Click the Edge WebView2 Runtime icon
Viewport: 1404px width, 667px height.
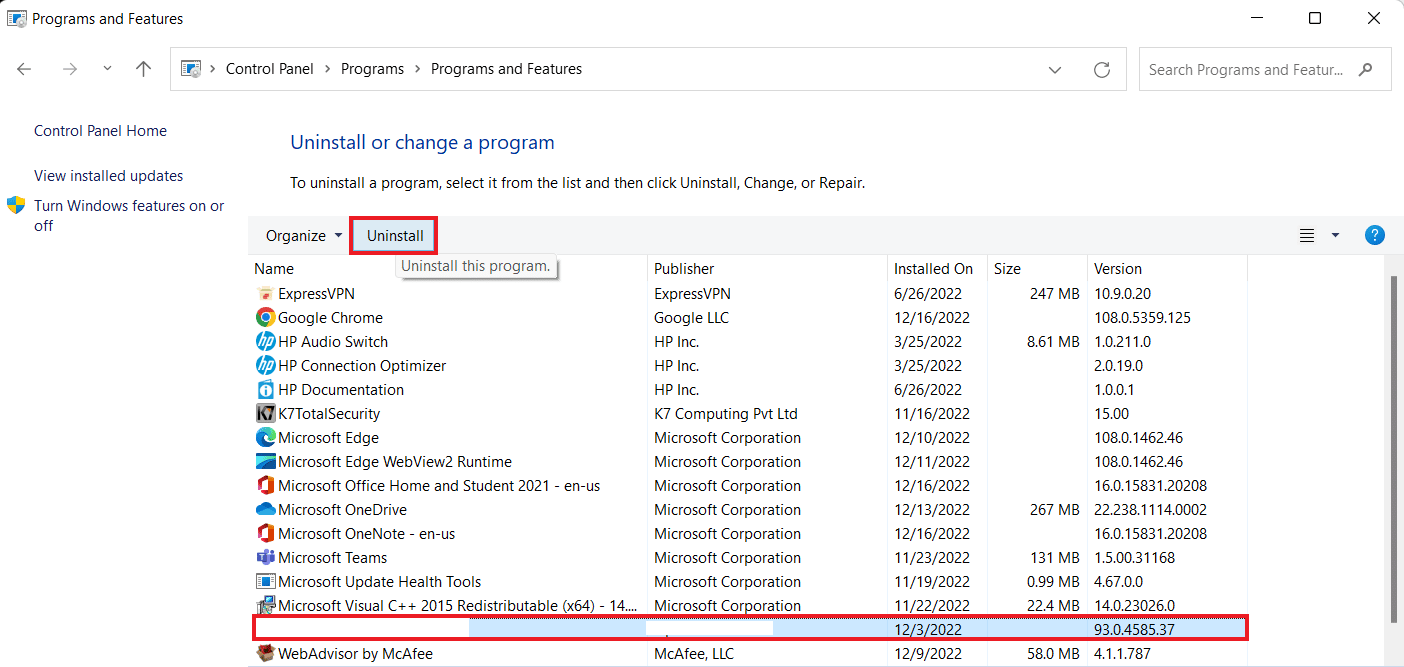tap(265, 462)
